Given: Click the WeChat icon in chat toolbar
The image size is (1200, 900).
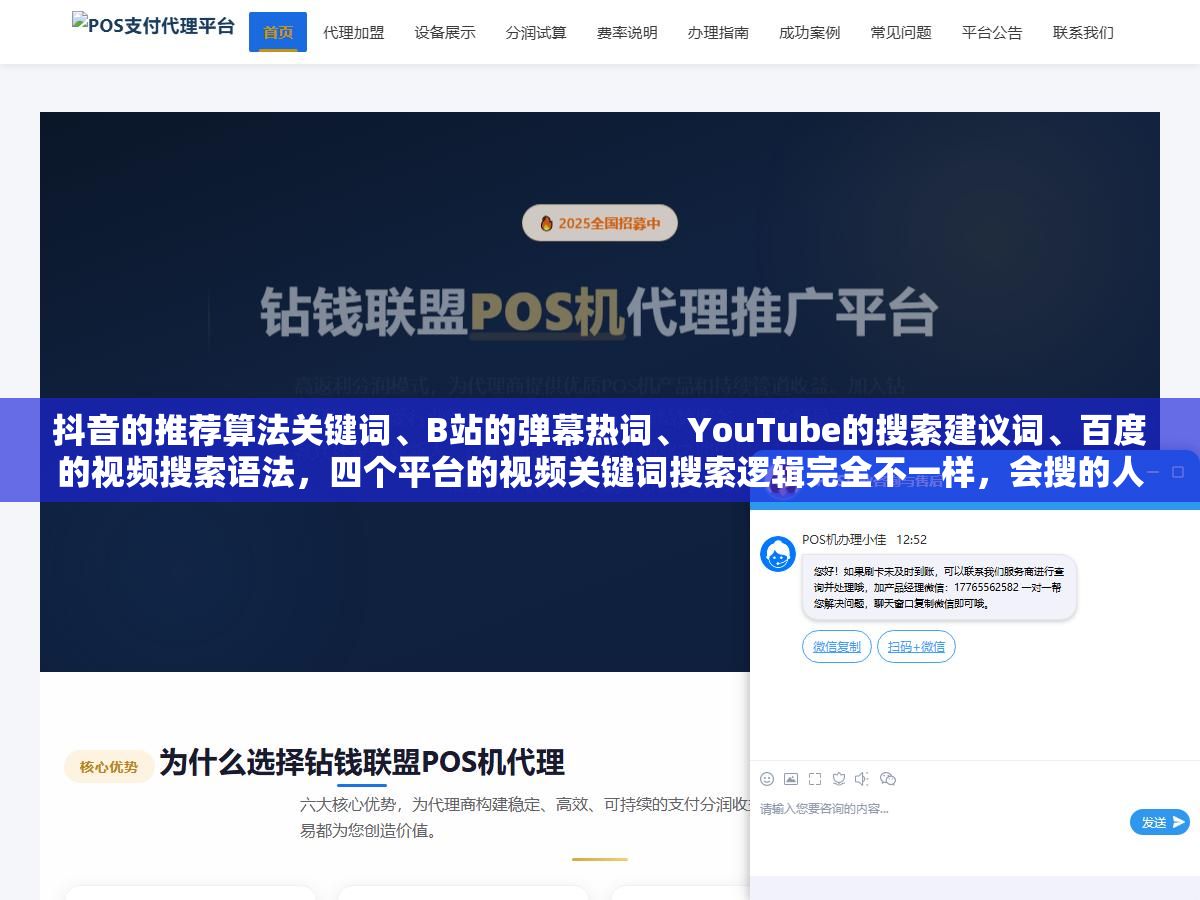Looking at the screenshot, I should coord(888,778).
